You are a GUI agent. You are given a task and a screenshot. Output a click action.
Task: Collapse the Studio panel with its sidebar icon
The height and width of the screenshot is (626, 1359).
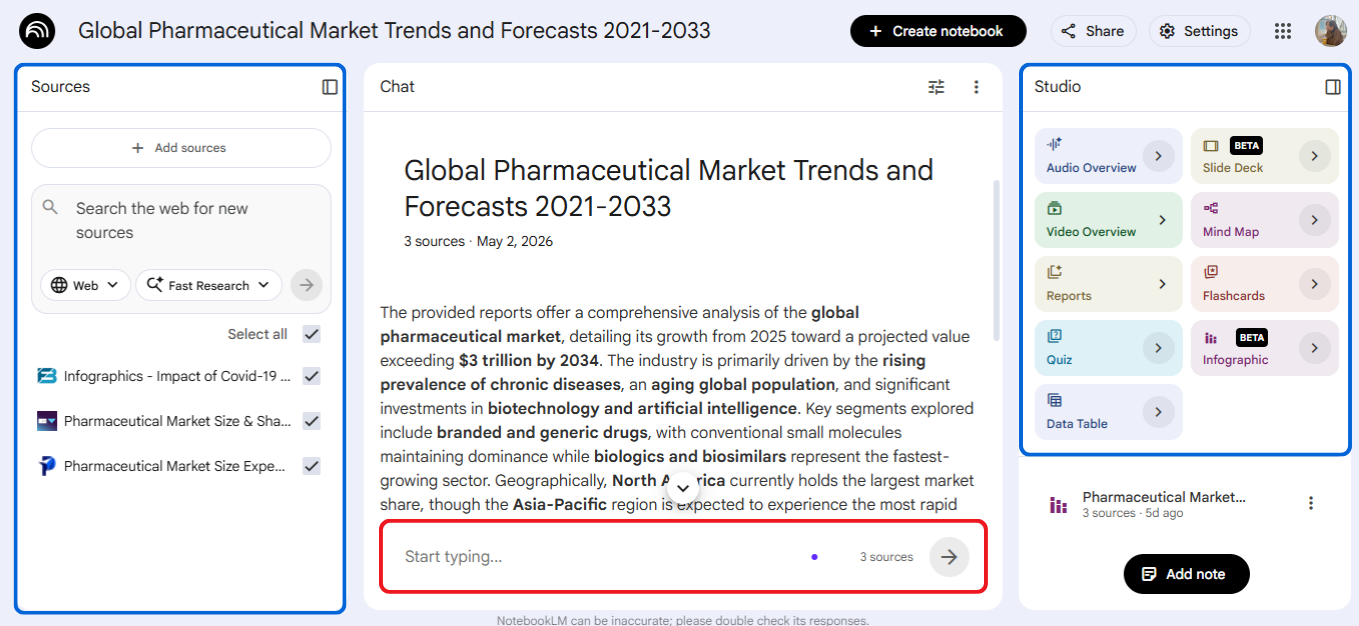coord(1332,87)
